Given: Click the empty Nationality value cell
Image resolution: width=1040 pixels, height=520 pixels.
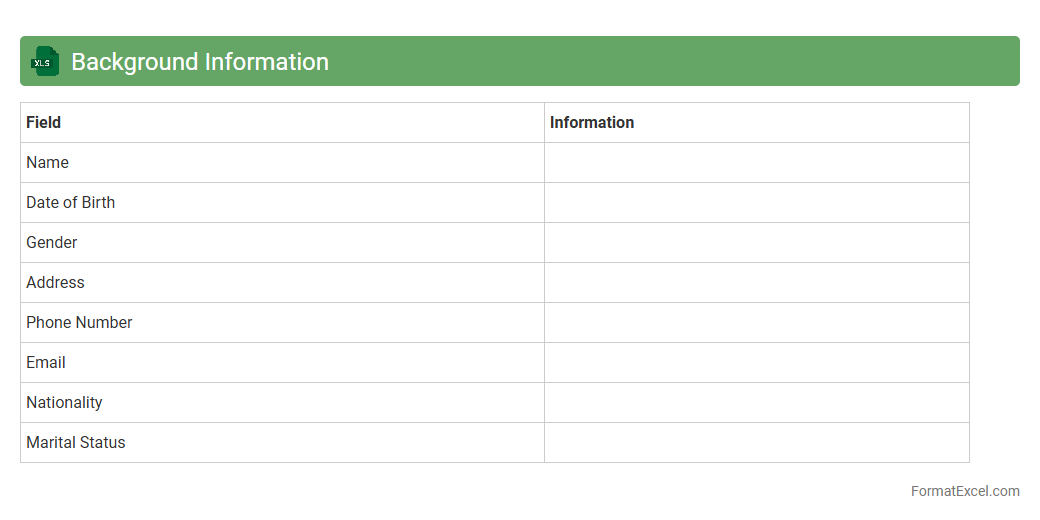Looking at the screenshot, I should [x=756, y=403].
